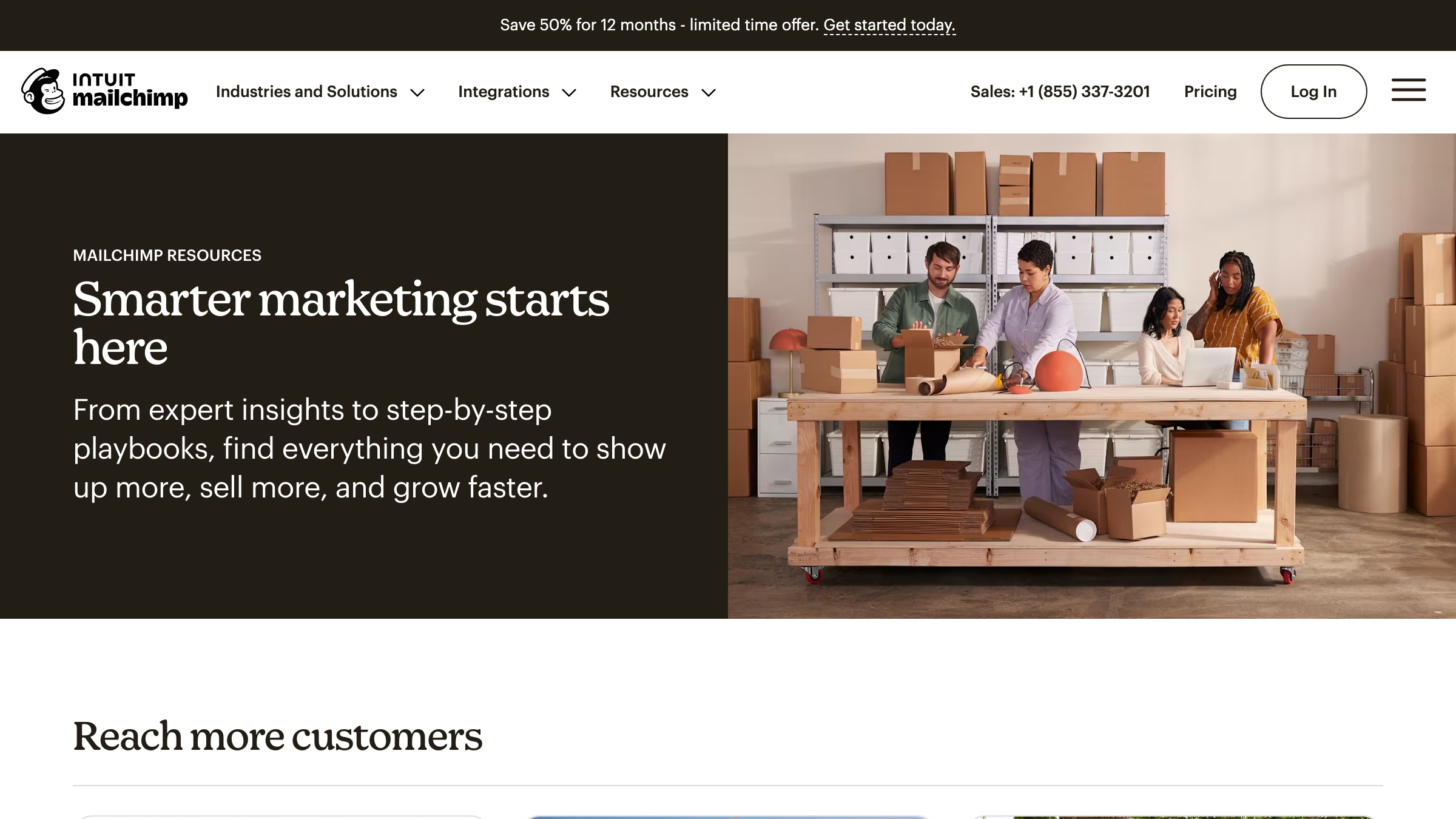
Task: Click the Resources menu item
Action: pyautogui.click(x=649, y=92)
